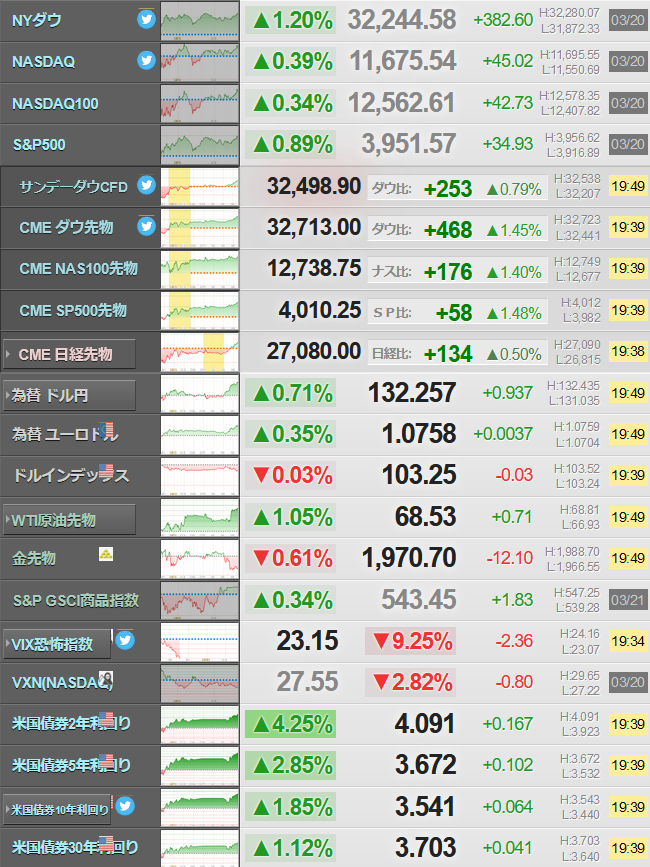
Task: Open the NYダウ mini chart
Action: [x=200, y=21]
